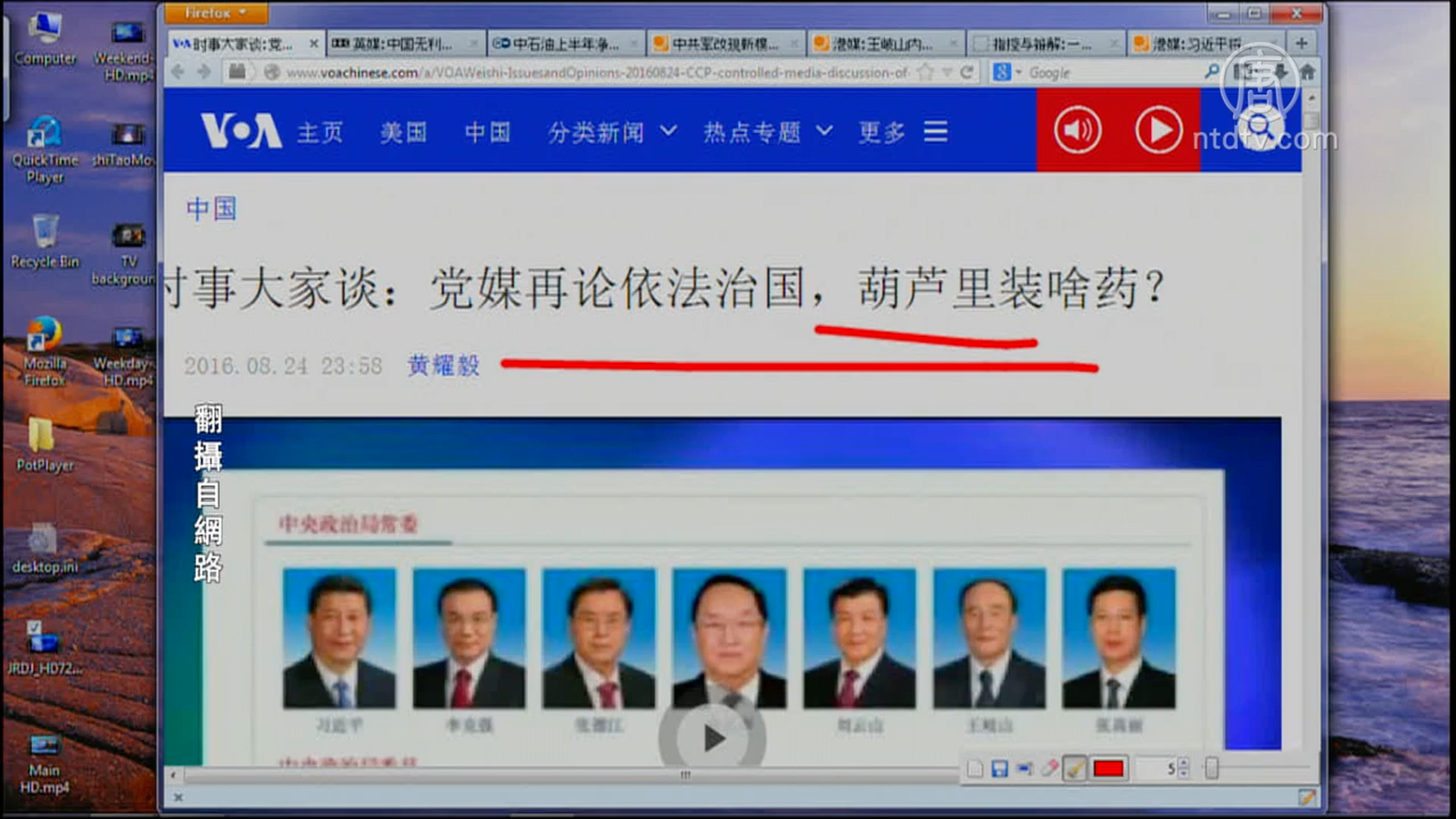Viewport: 1456px width, 819px height.
Task: Bookmark page with the star icon
Action: click(x=925, y=72)
